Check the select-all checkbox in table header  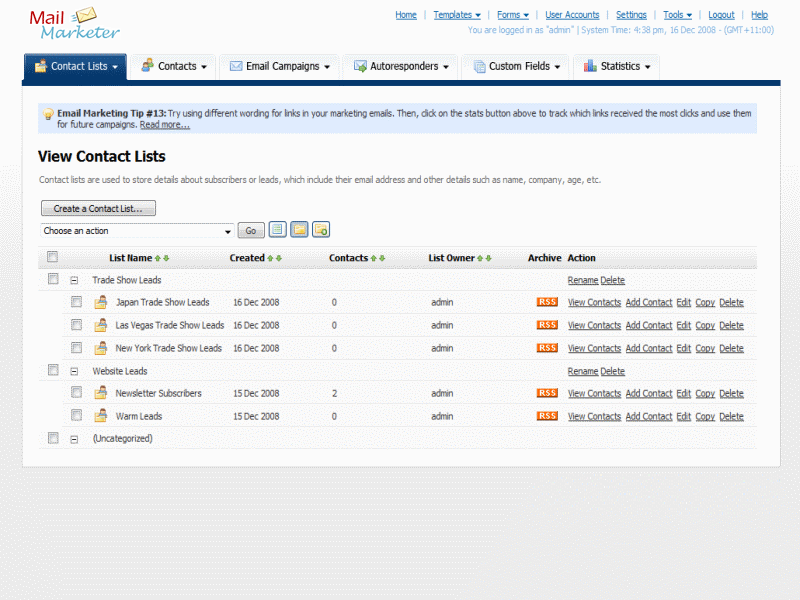click(53, 258)
